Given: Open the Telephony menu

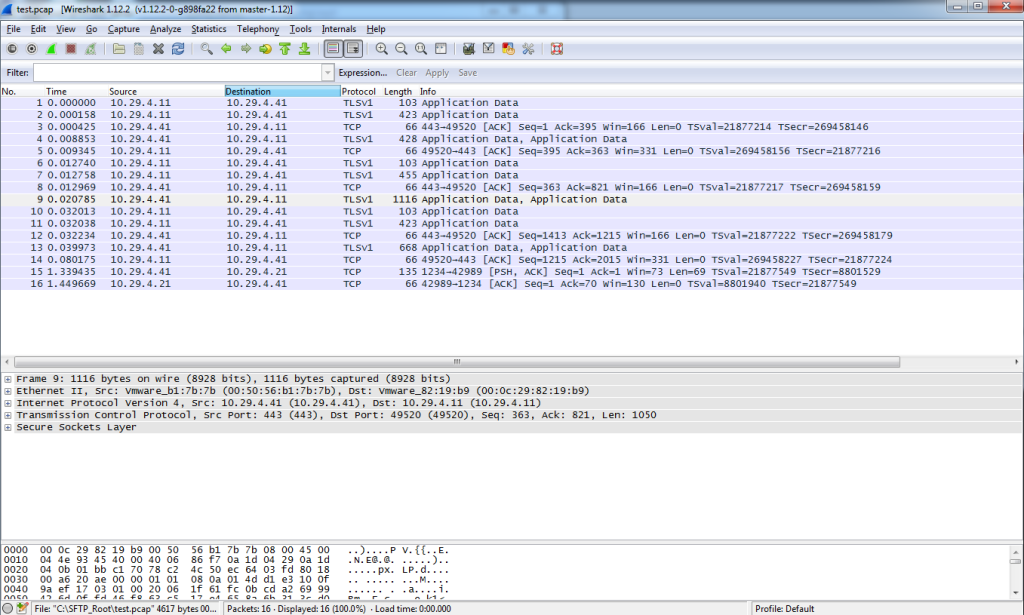Looking at the screenshot, I should pos(257,29).
